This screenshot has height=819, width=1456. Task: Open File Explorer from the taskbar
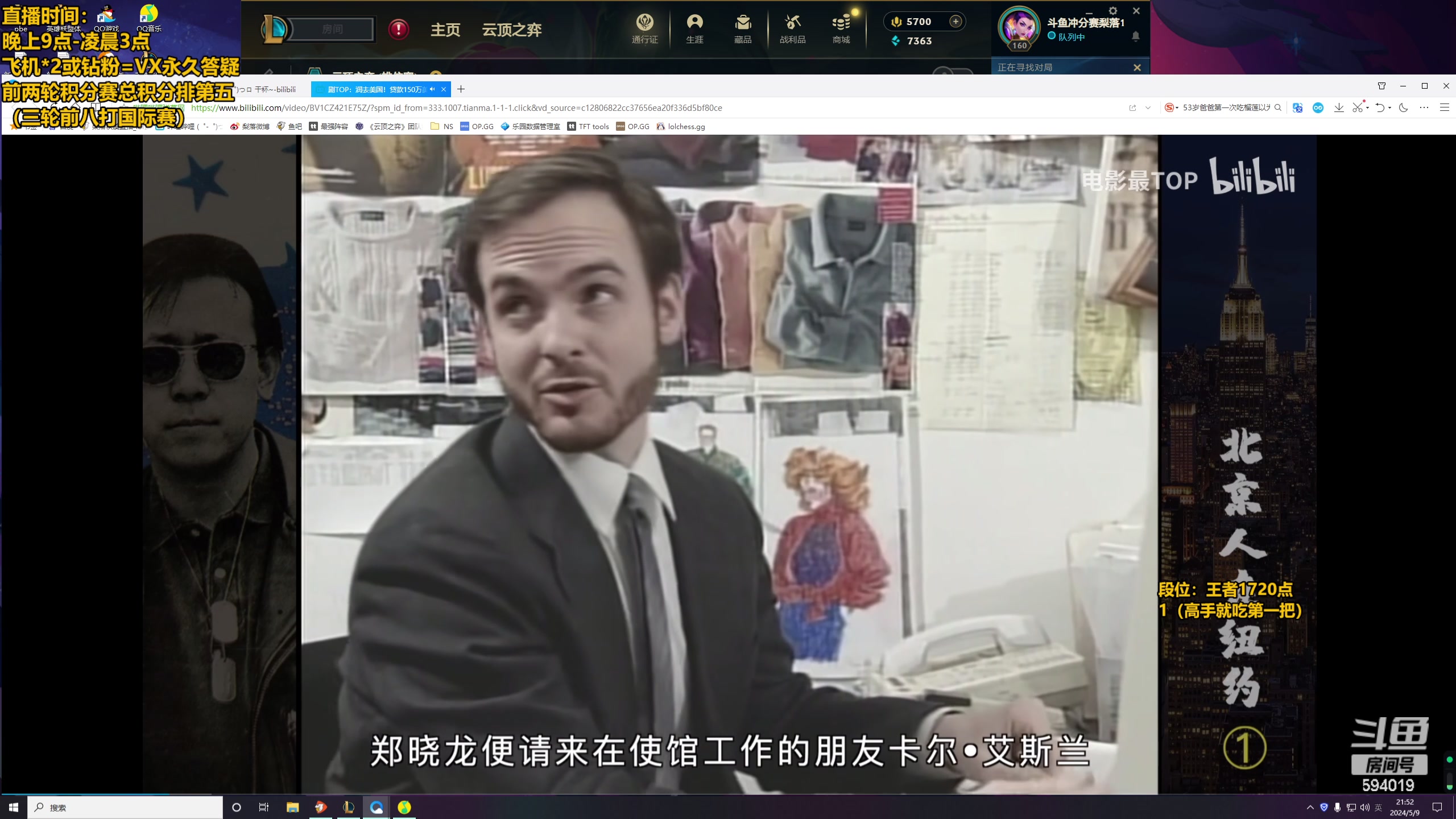(292, 807)
